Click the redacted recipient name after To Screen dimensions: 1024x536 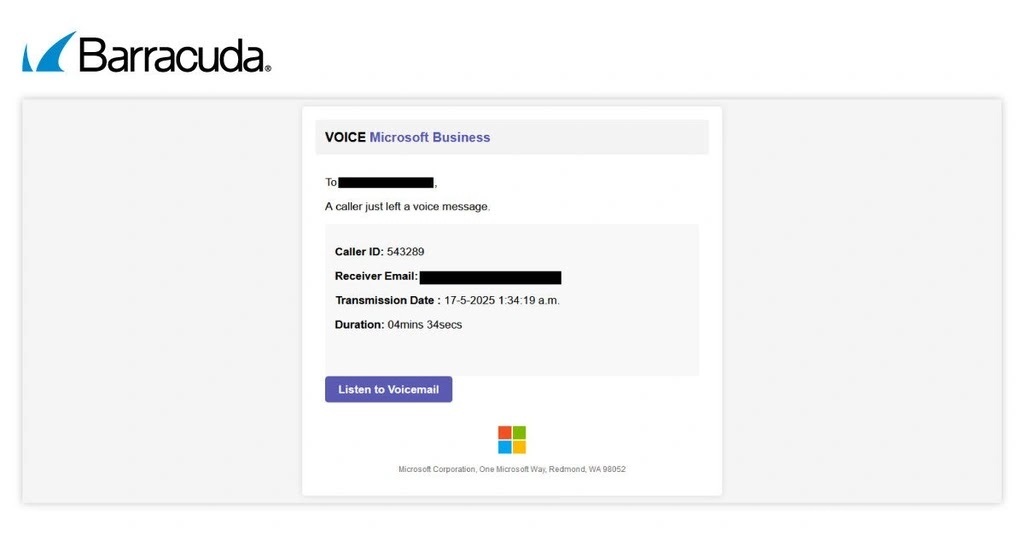[386, 182]
